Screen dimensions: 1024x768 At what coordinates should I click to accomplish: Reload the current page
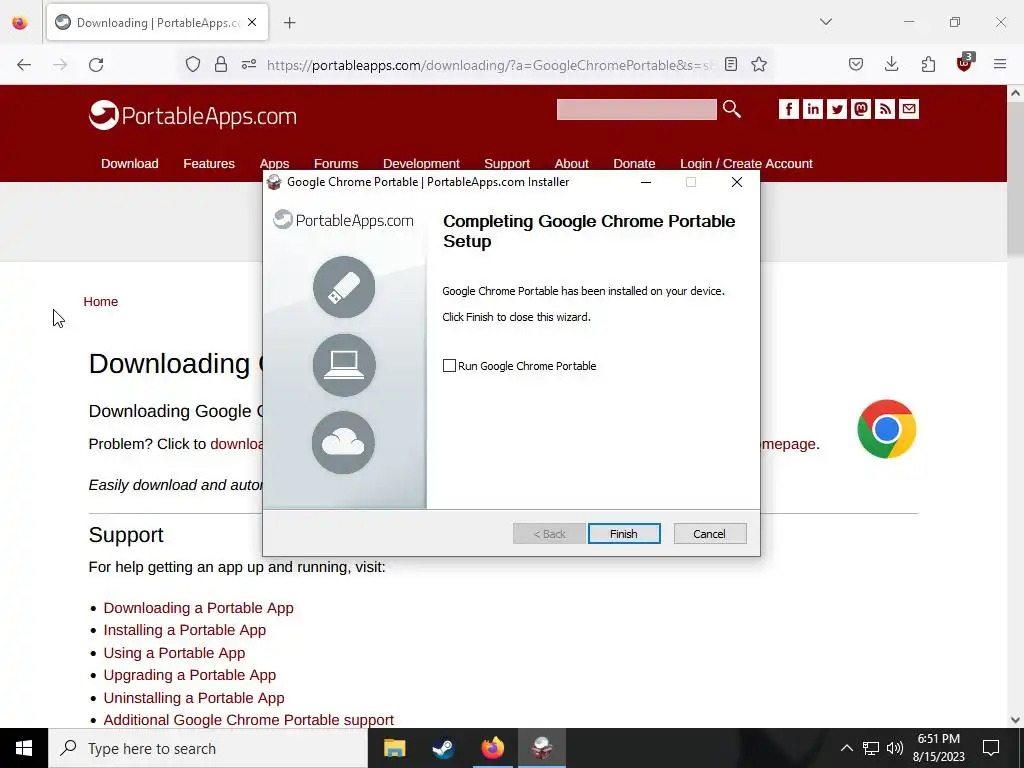96,65
